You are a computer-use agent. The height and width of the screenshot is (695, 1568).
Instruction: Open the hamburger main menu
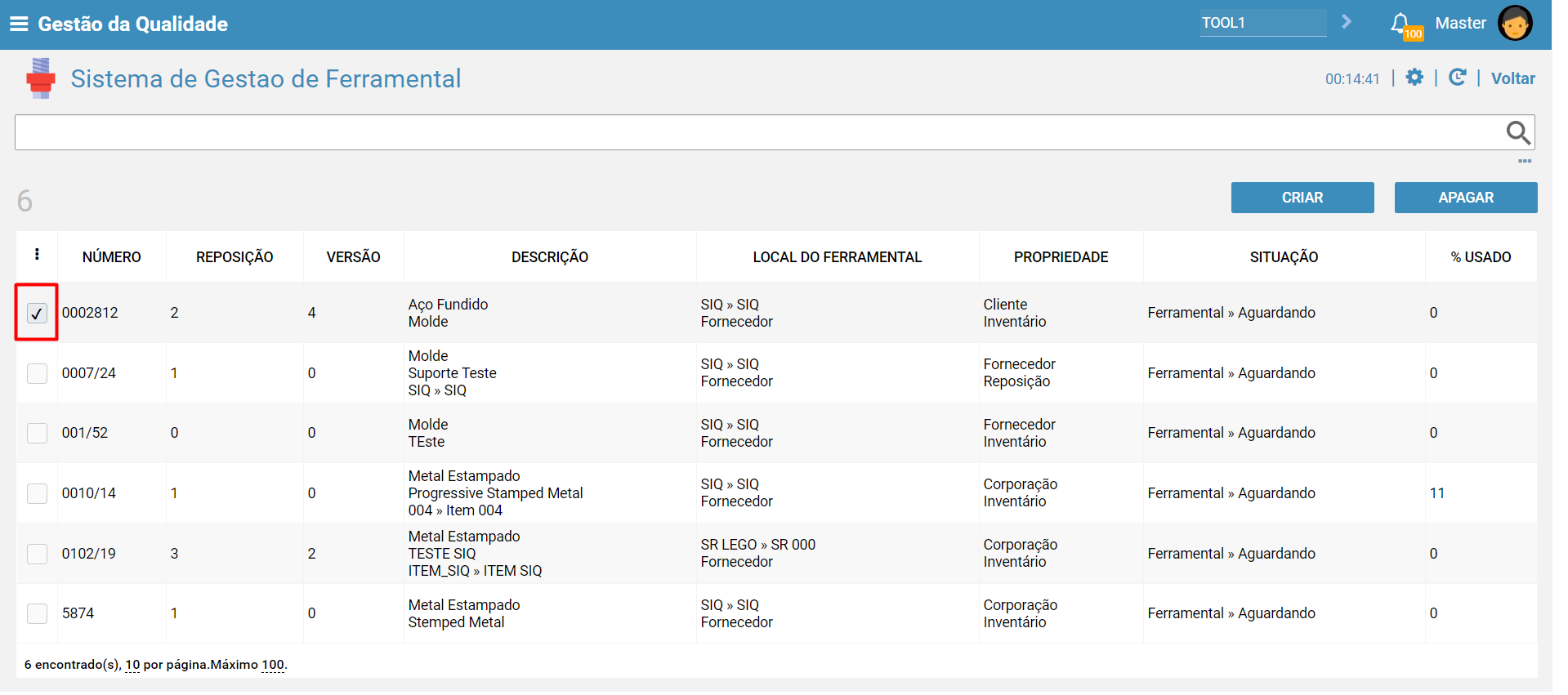pos(19,24)
